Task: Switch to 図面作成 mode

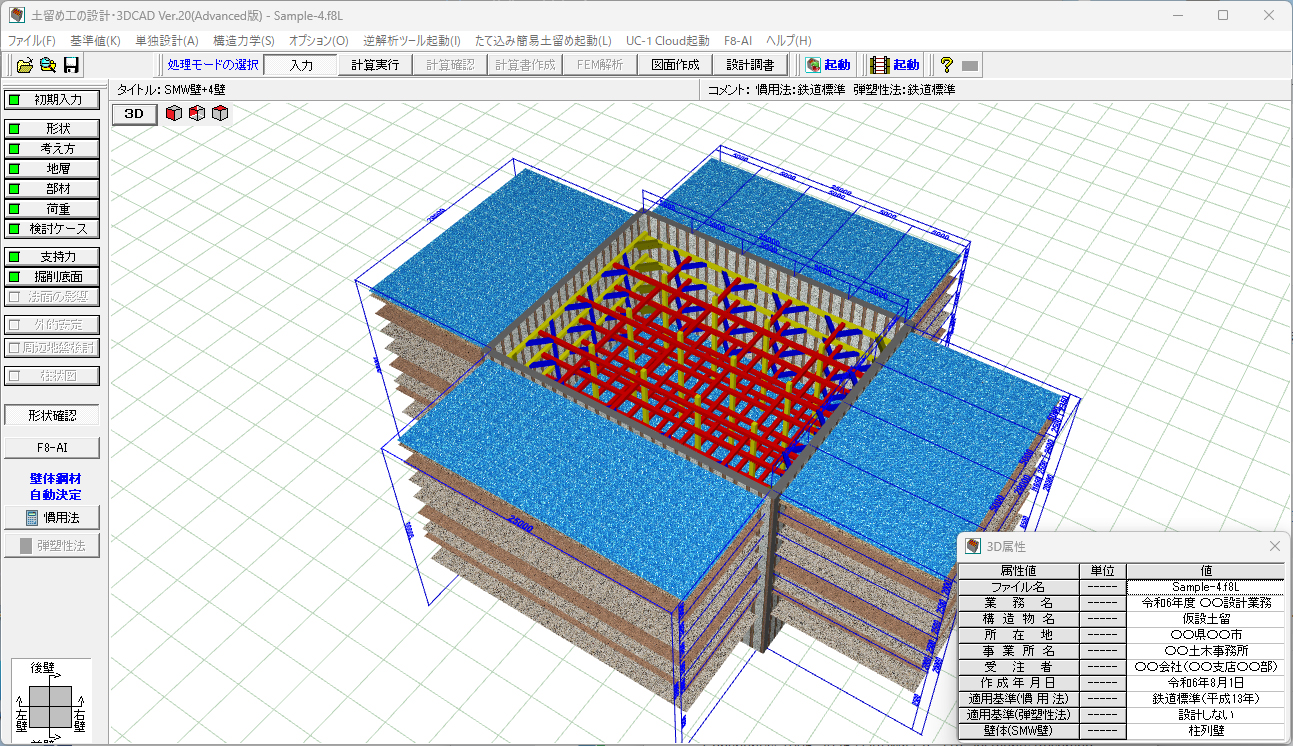Action: coord(675,65)
